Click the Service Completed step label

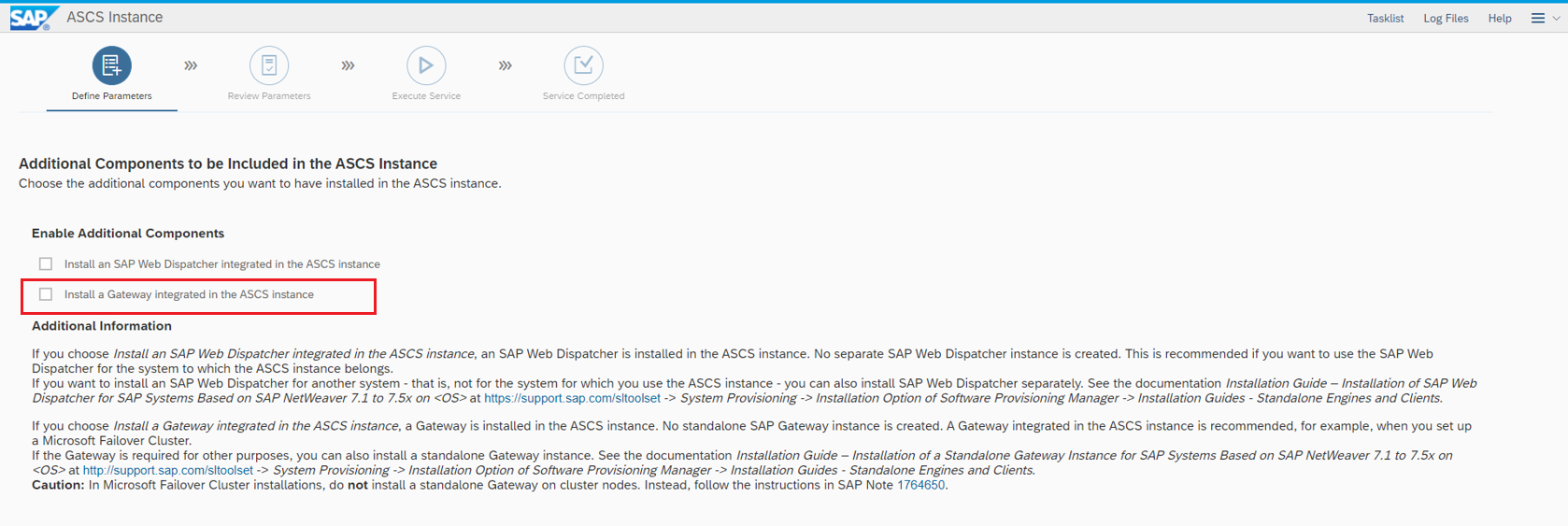click(x=583, y=95)
